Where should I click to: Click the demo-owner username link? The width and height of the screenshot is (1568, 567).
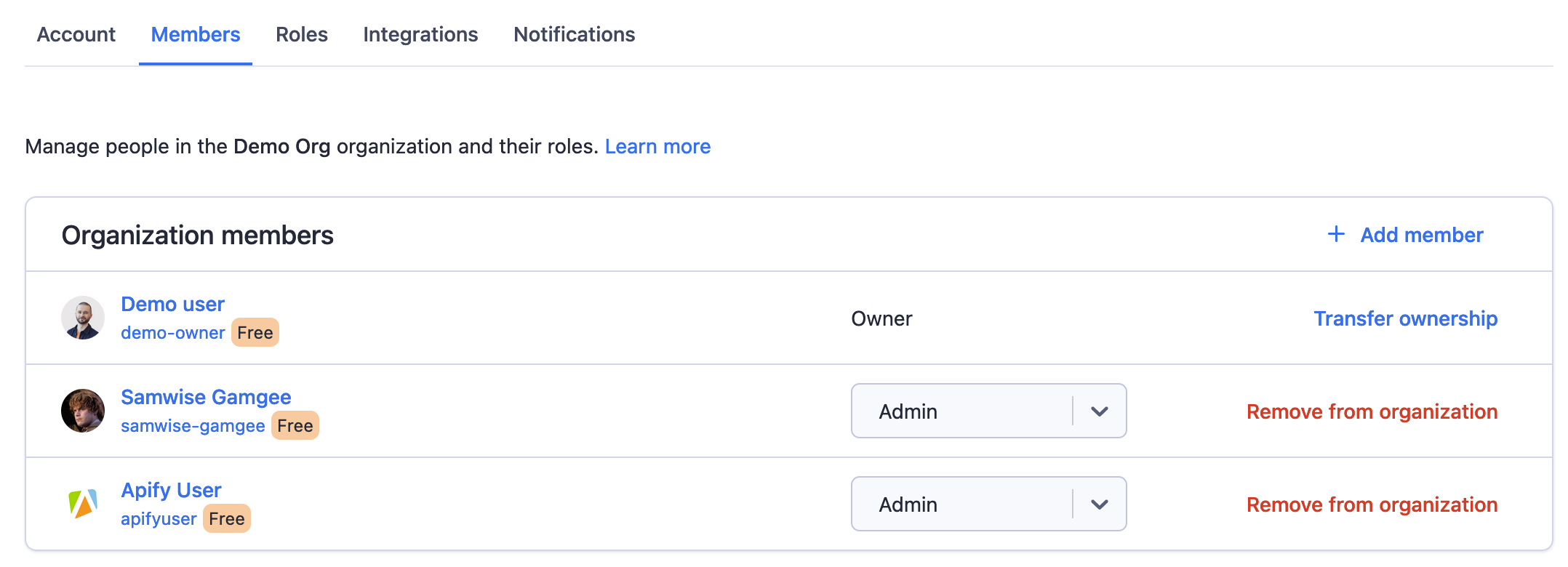click(x=172, y=333)
